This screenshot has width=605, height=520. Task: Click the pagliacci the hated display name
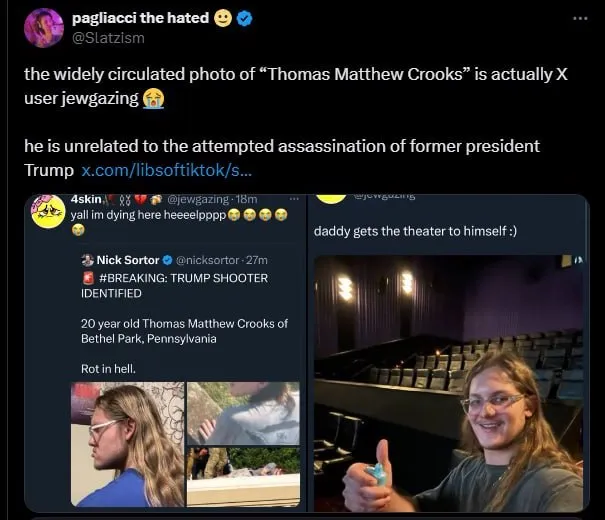(140, 18)
